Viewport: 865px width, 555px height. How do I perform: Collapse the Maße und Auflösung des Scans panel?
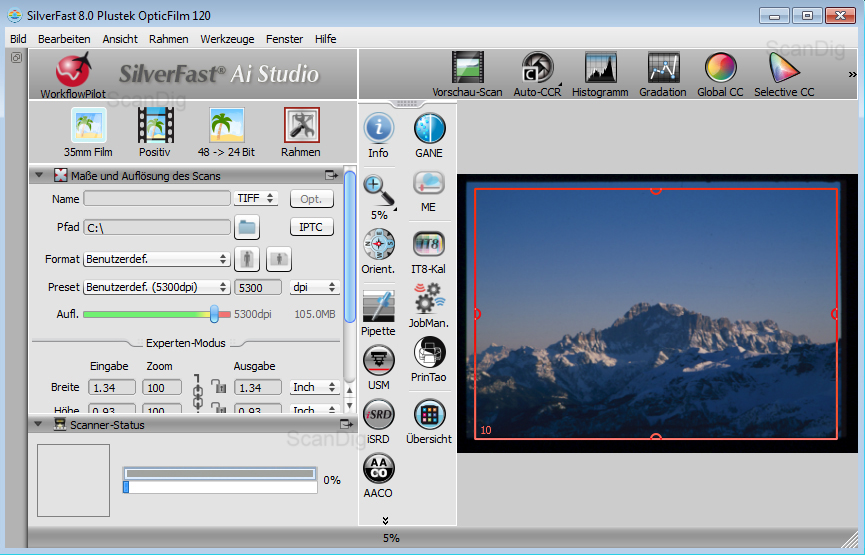39,175
